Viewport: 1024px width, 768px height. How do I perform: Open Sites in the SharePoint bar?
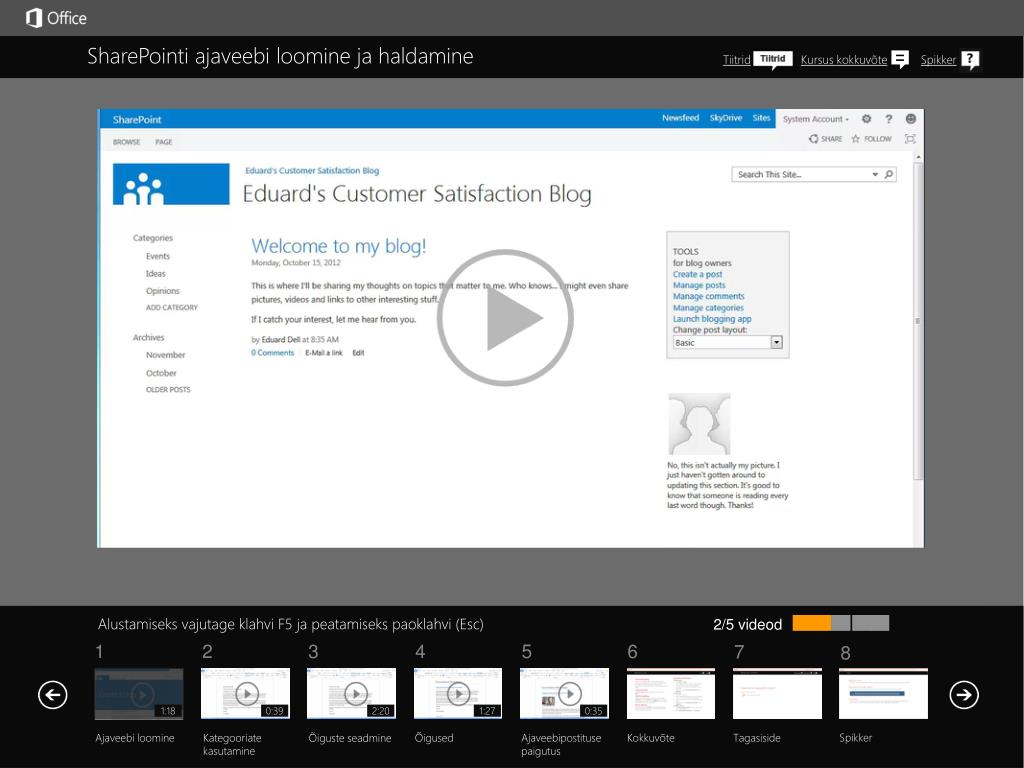(761, 118)
